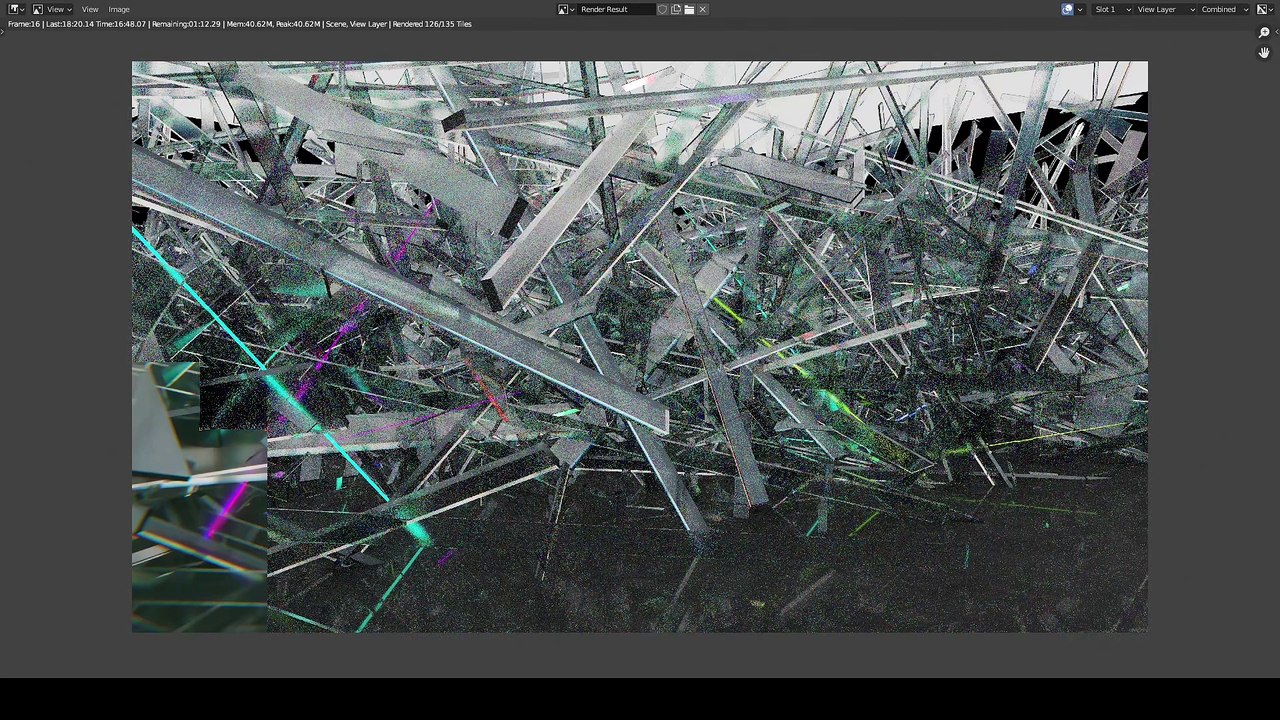Toggle the gizmo display button

[x=1067, y=9]
